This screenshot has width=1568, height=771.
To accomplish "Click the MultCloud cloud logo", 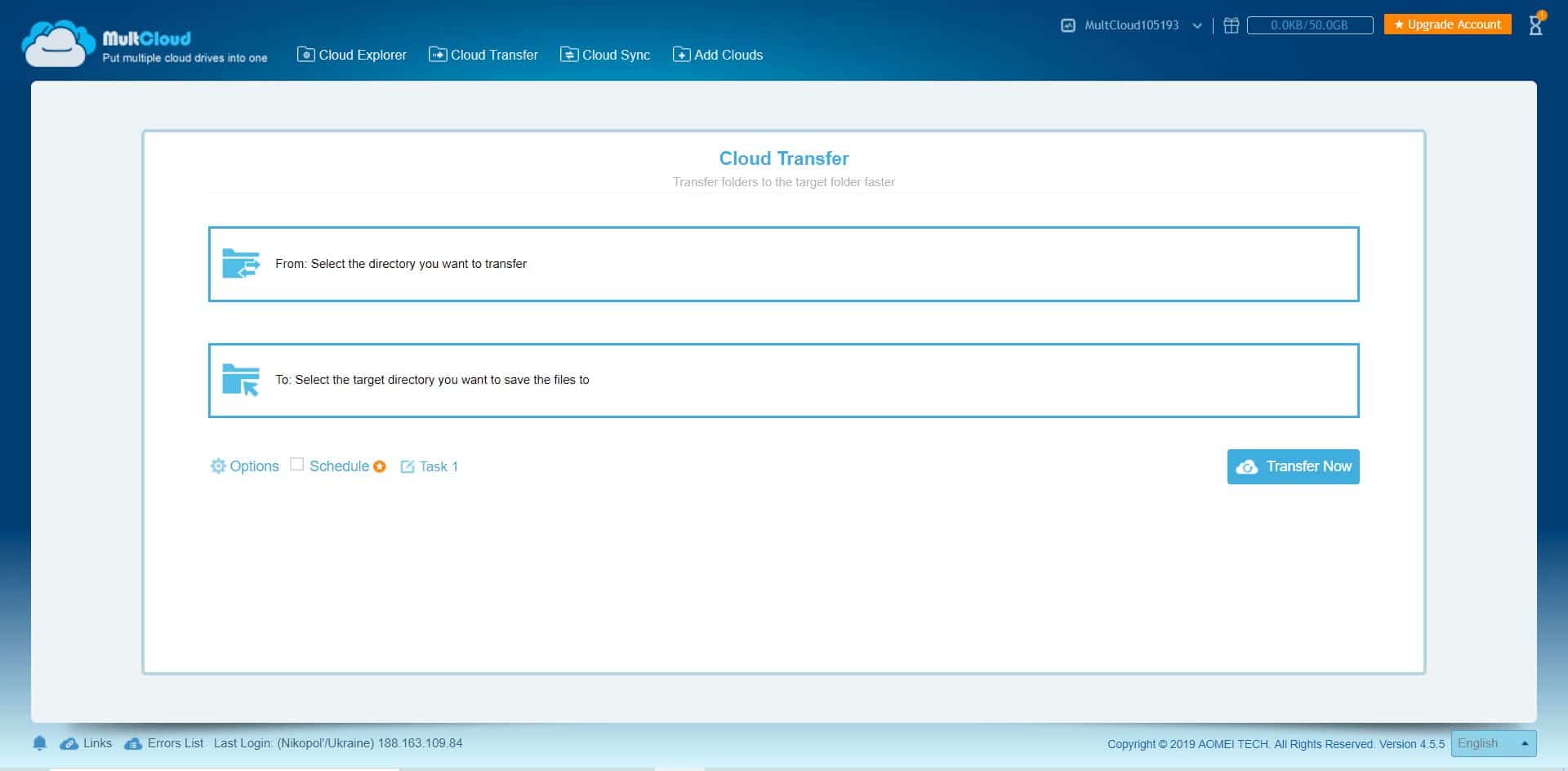I will [57, 43].
